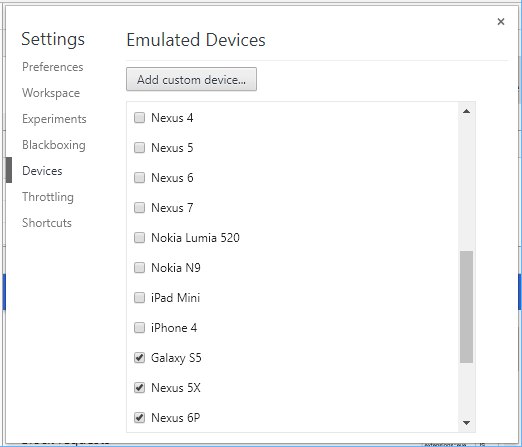The image size is (522, 447).
Task: Click the iPhone 4 label text
Action: tap(174, 328)
